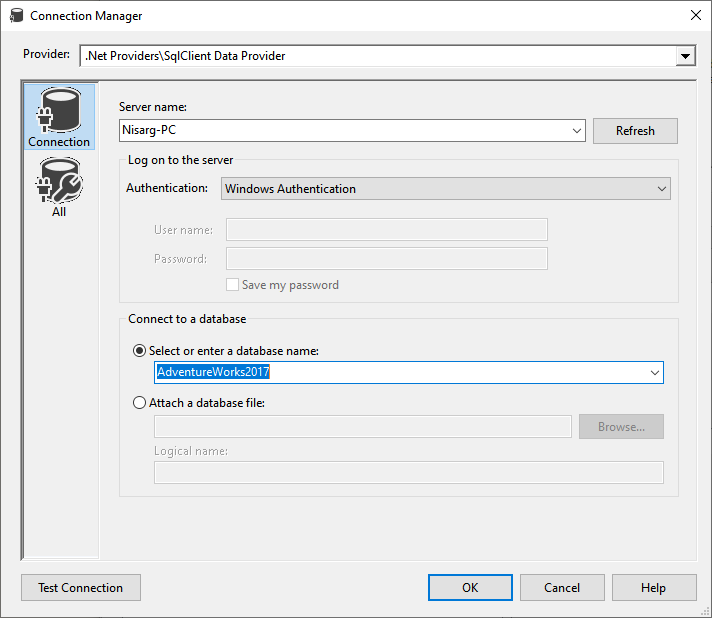Open the Server name dropdown
This screenshot has height=618, width=712.
tap(577, 131)
